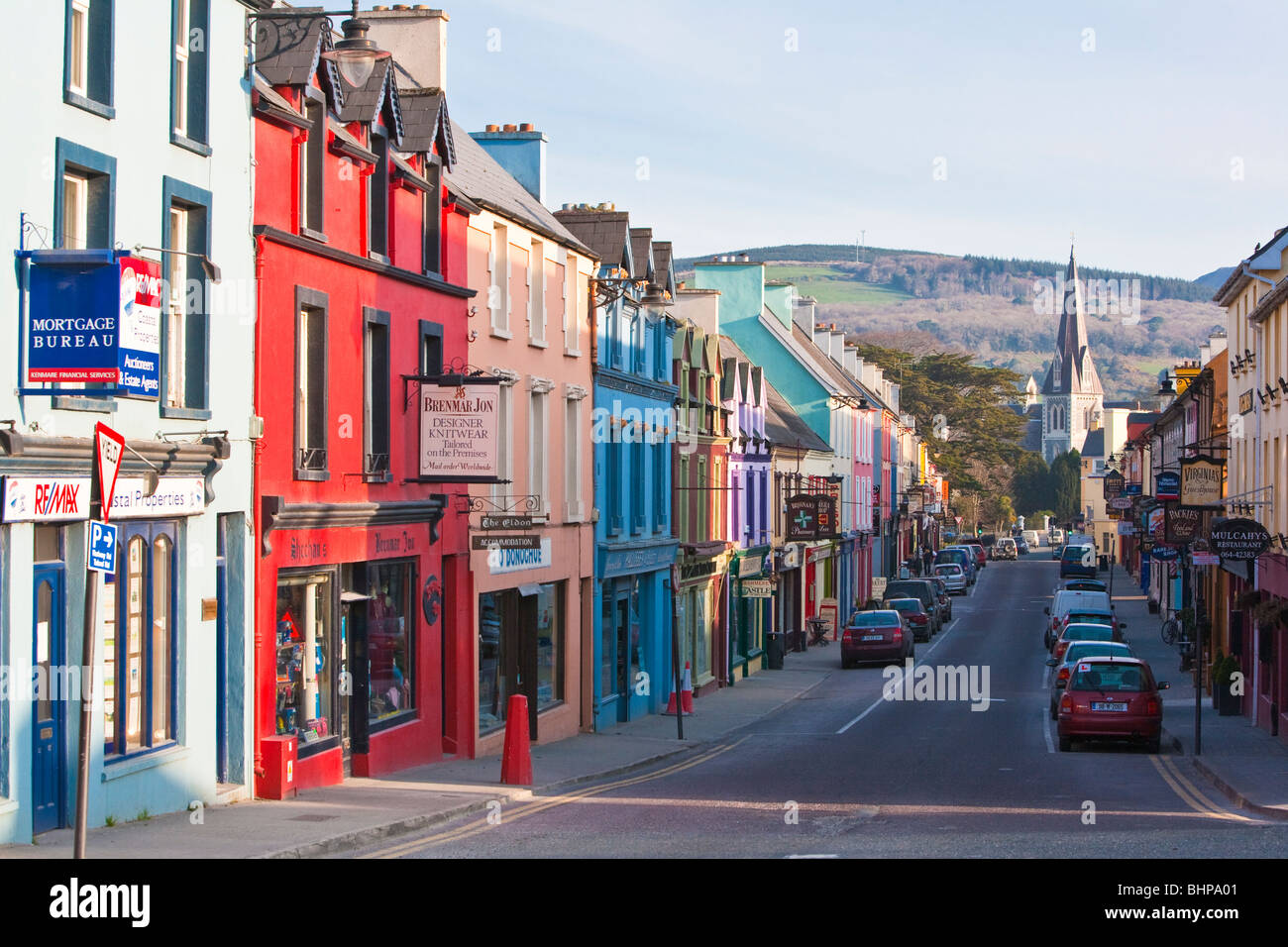Click the black "ACCOMMODATION" sign
1288x947 pixels.
click(x=505, y=542)
